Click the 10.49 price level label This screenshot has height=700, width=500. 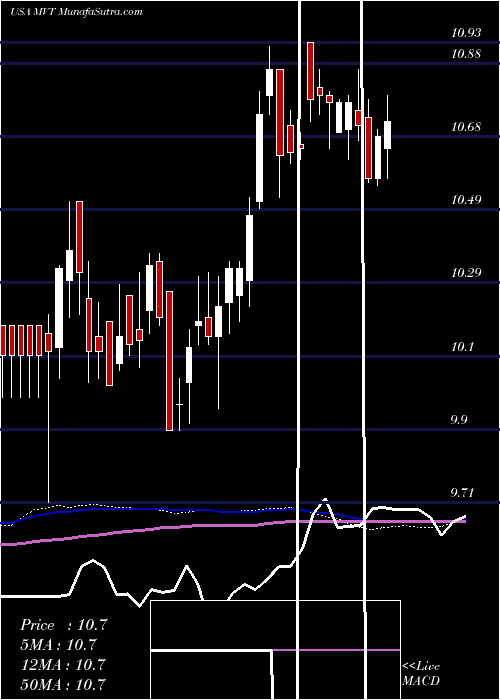(x=466, y=200)
